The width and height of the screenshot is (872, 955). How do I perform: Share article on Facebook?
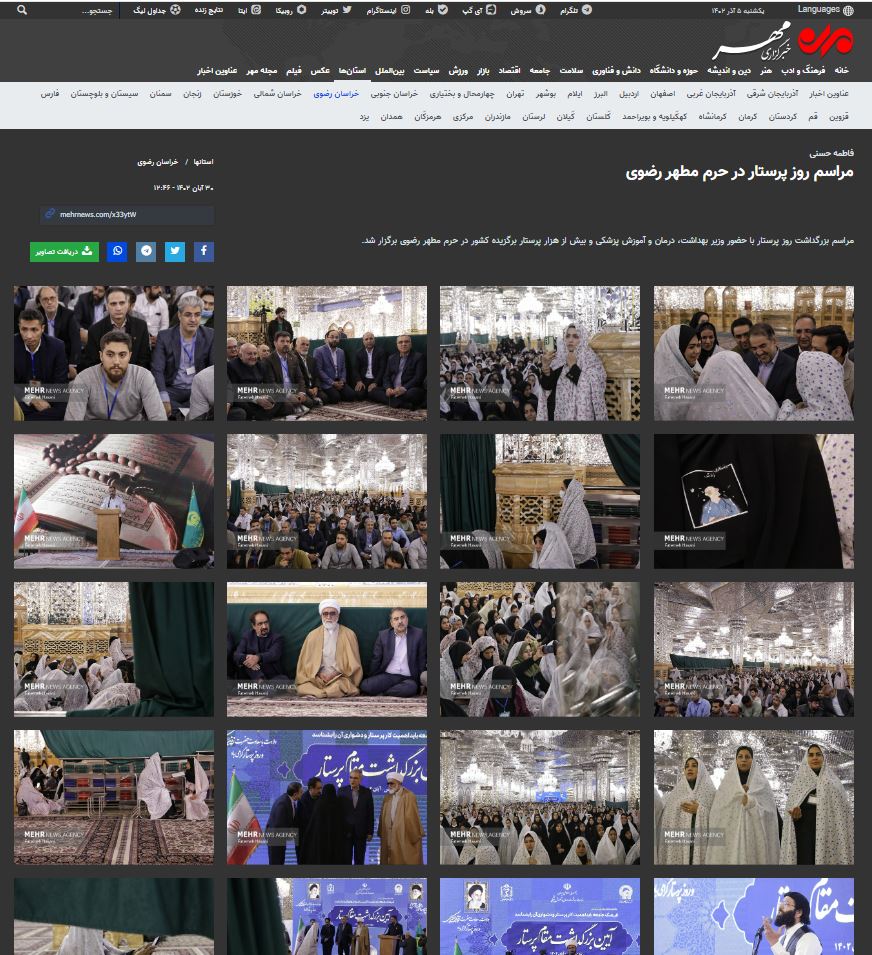204,251
